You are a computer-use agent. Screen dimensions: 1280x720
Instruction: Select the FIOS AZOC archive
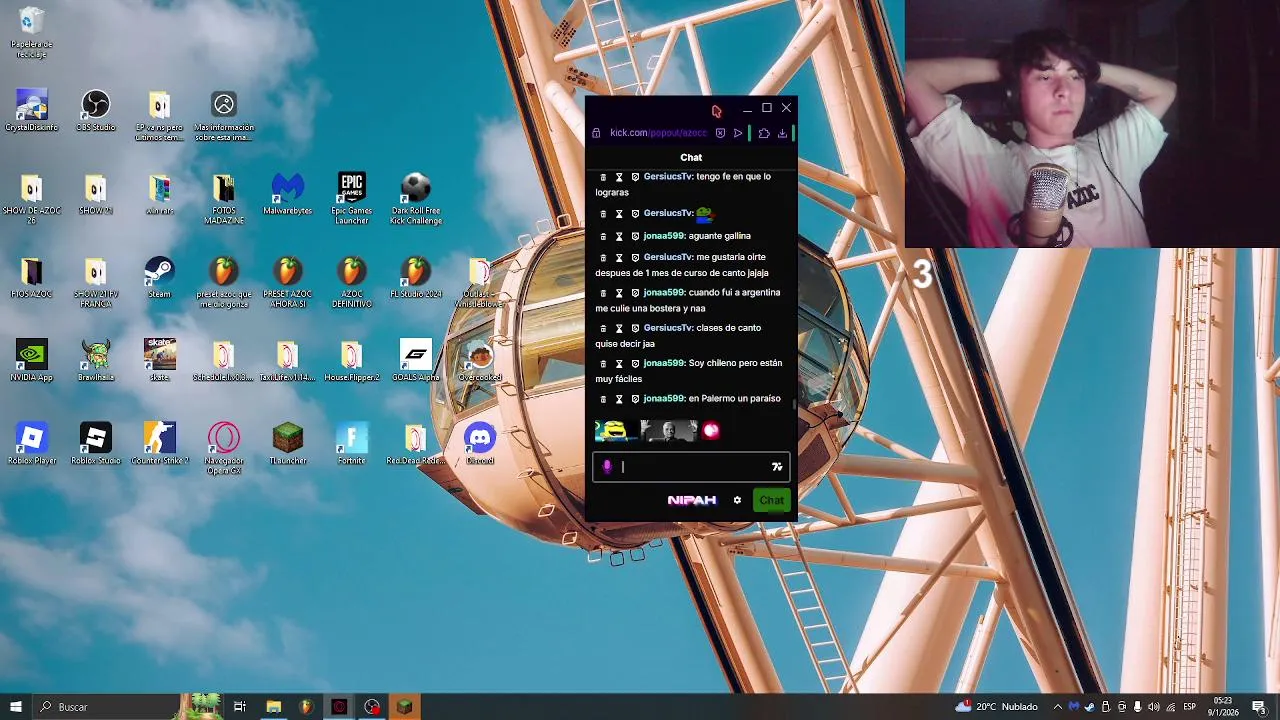click(x=32, y=278)
